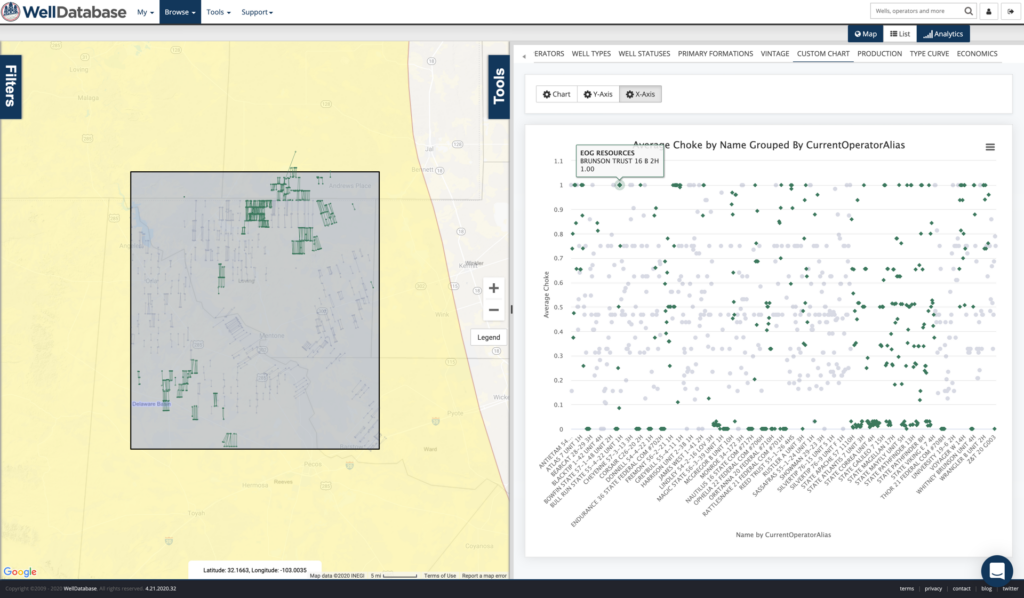Open the Vintage tab
The width and height of the screenshot is (1024, 598).
(x=775, y=54)
